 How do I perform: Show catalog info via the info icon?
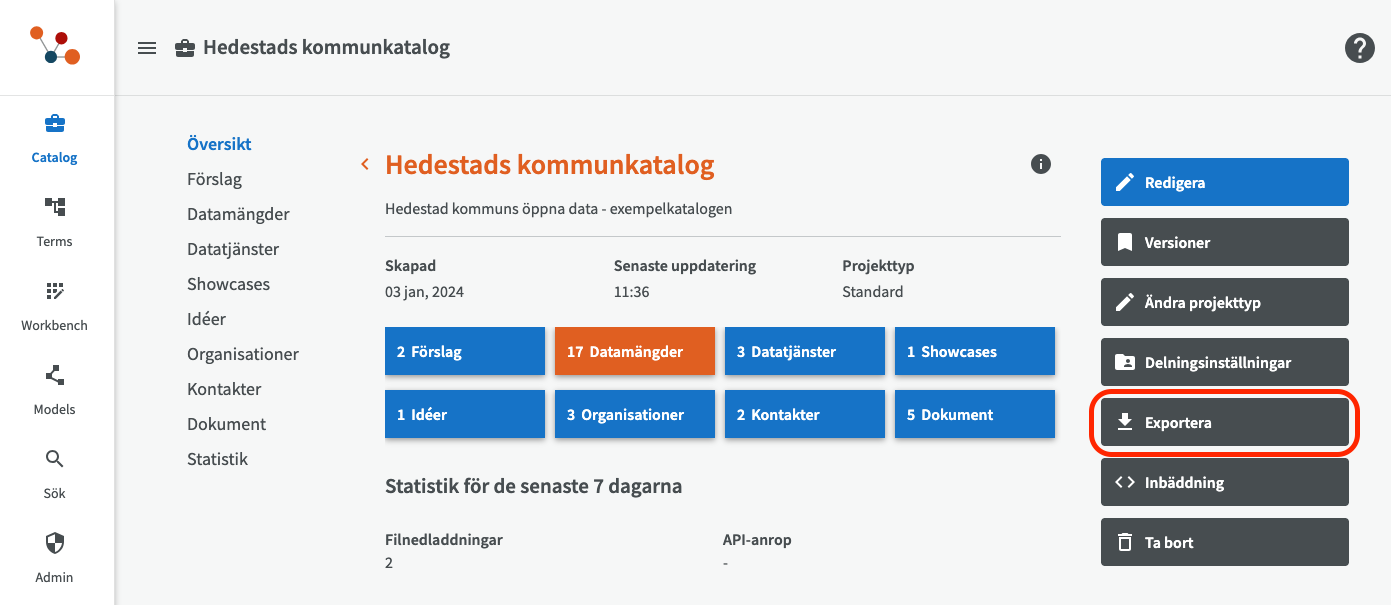[1041, 164]
